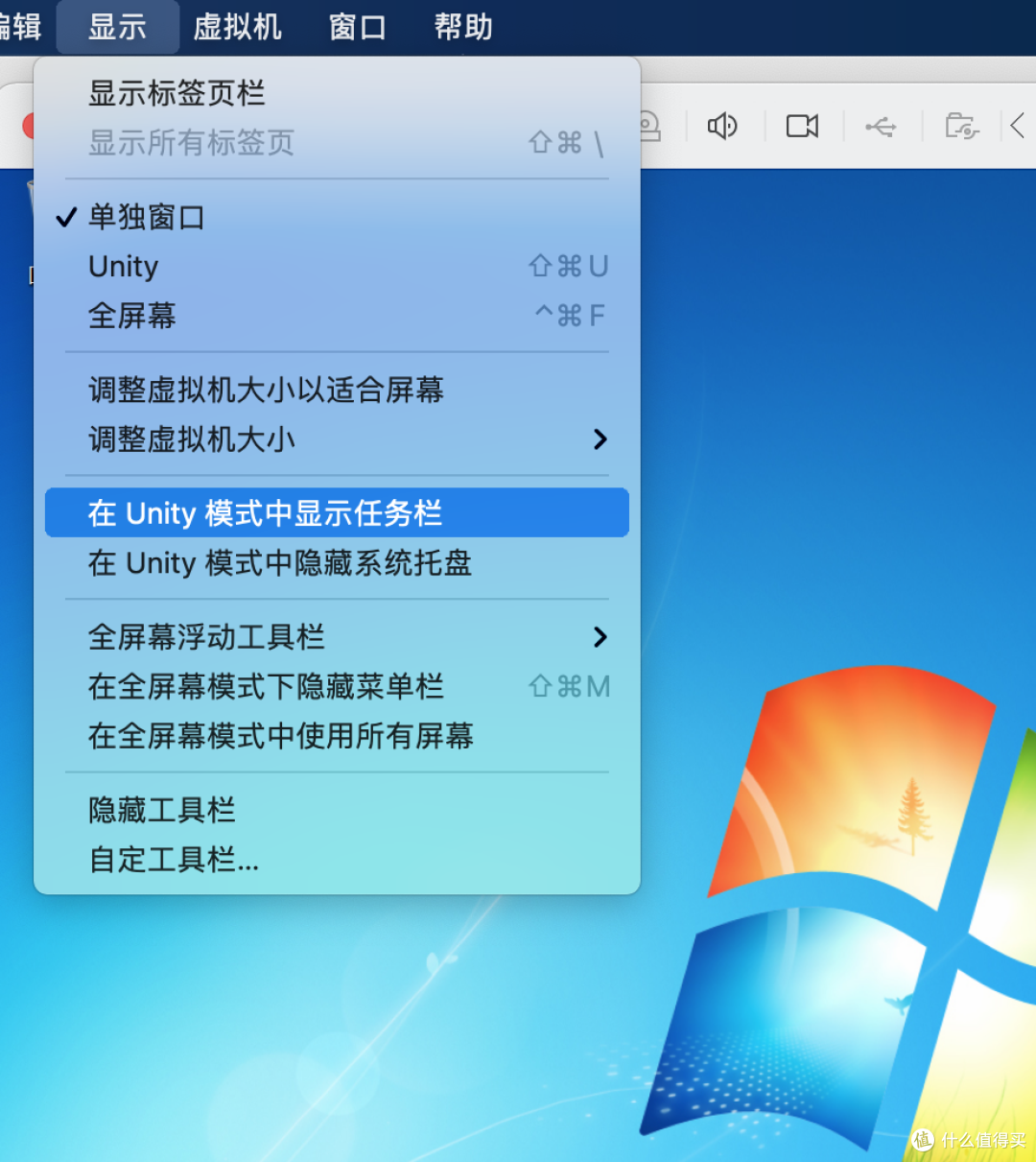Choose 调整虚拟机大小以适合屏幕

click(x=266, y=390)
